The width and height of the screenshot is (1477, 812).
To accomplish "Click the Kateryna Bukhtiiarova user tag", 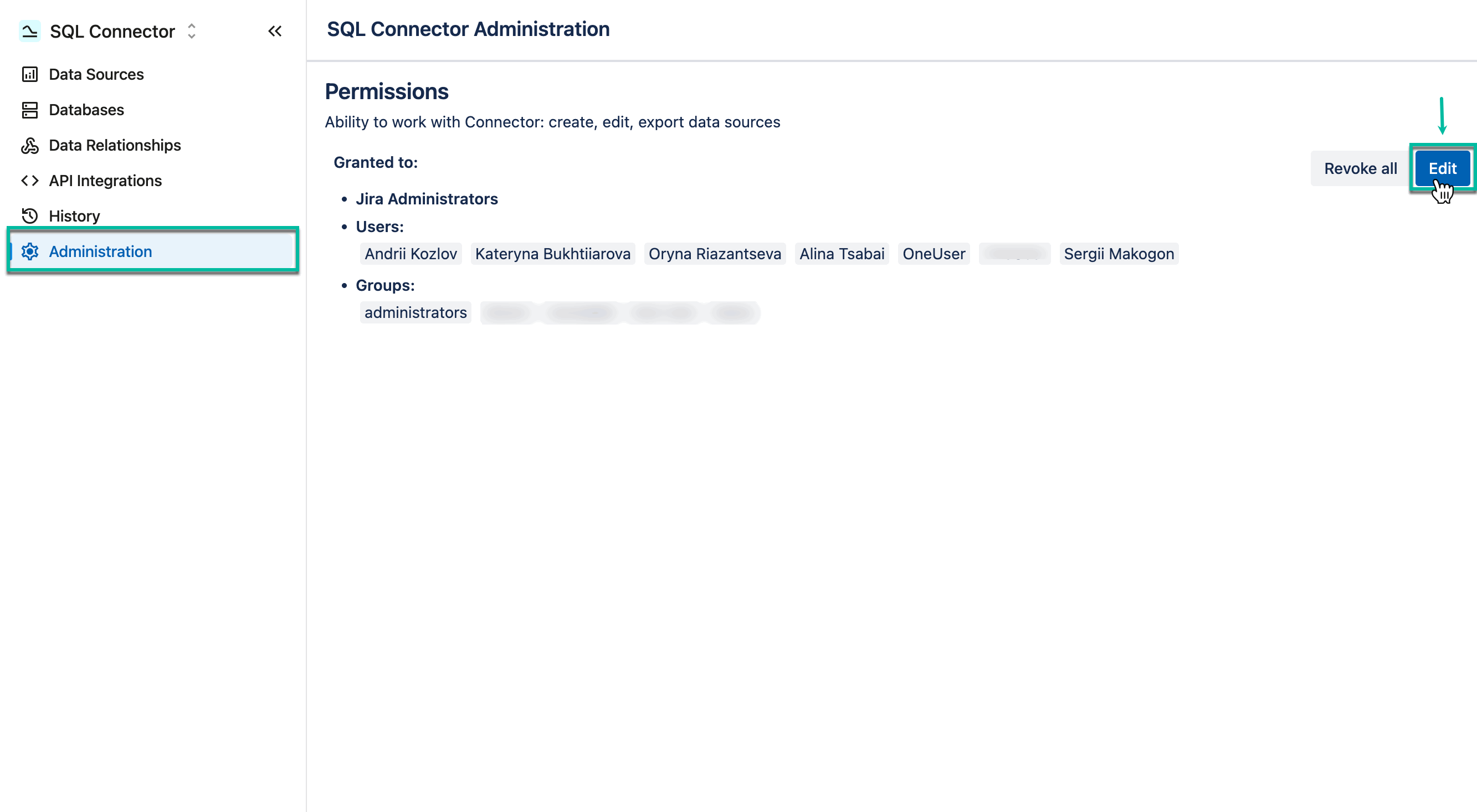I will pos(553,253).
